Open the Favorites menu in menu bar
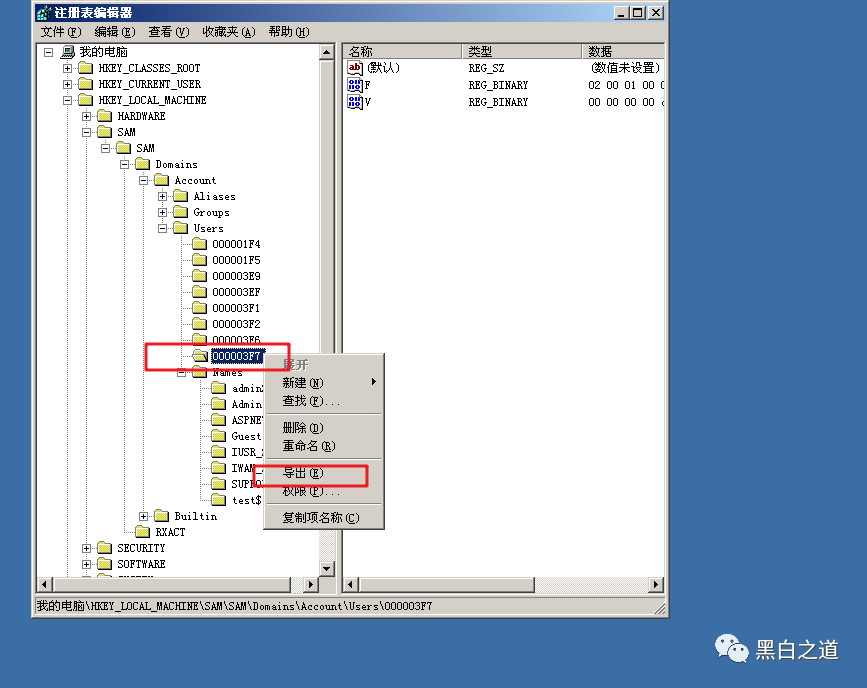Screen dimensions: 867x688 point(228,32)
